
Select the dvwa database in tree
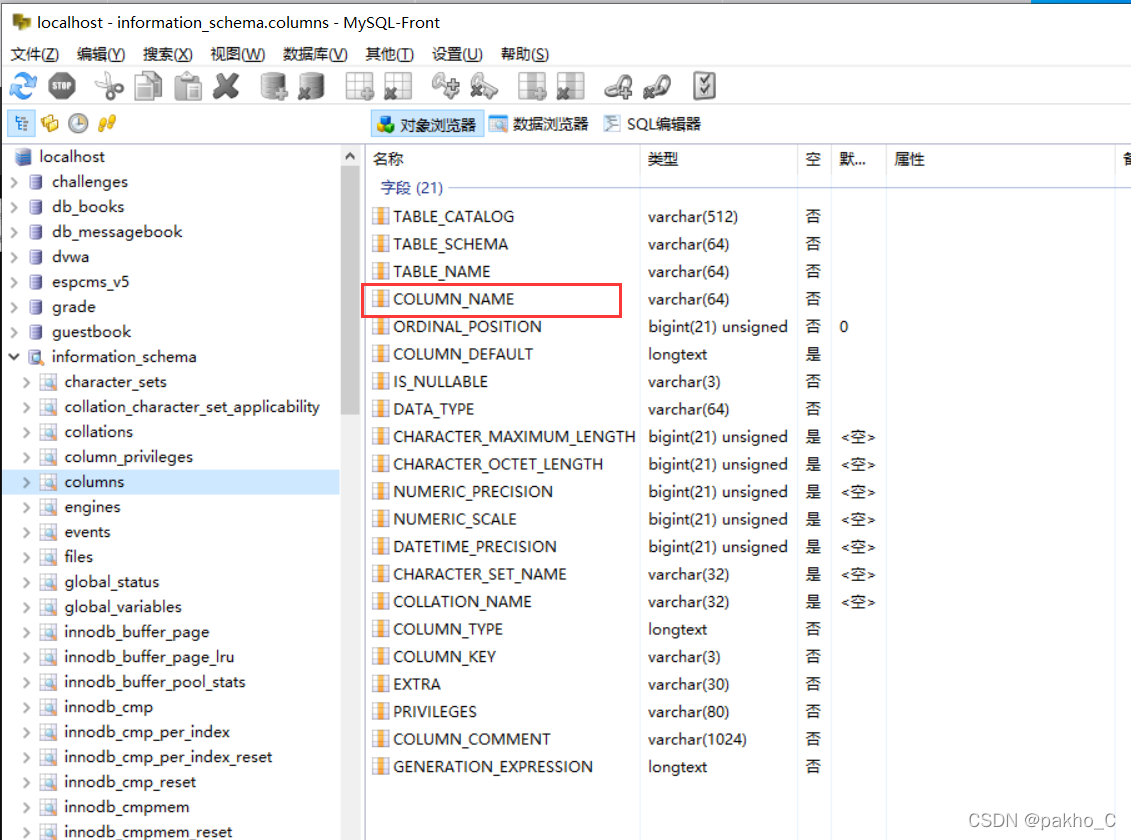click(x=71, y=257)
